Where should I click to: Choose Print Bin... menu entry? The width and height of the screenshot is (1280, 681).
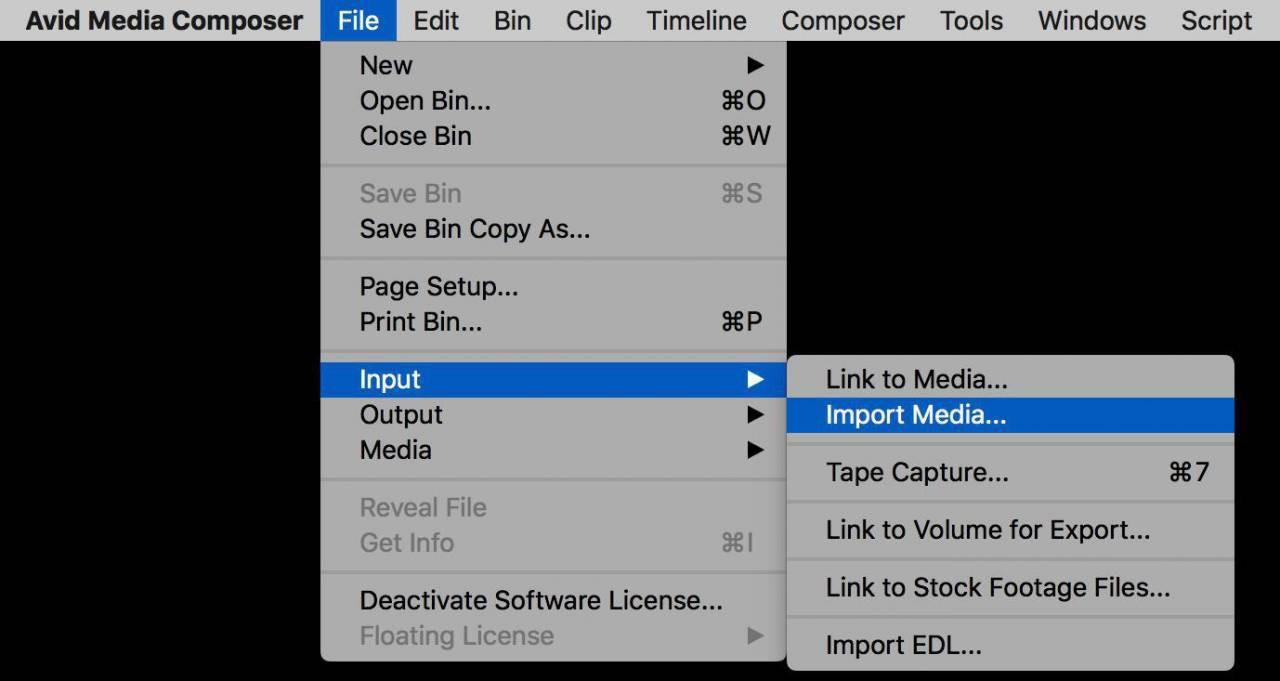pyautogui.click(x=553, y=322)
